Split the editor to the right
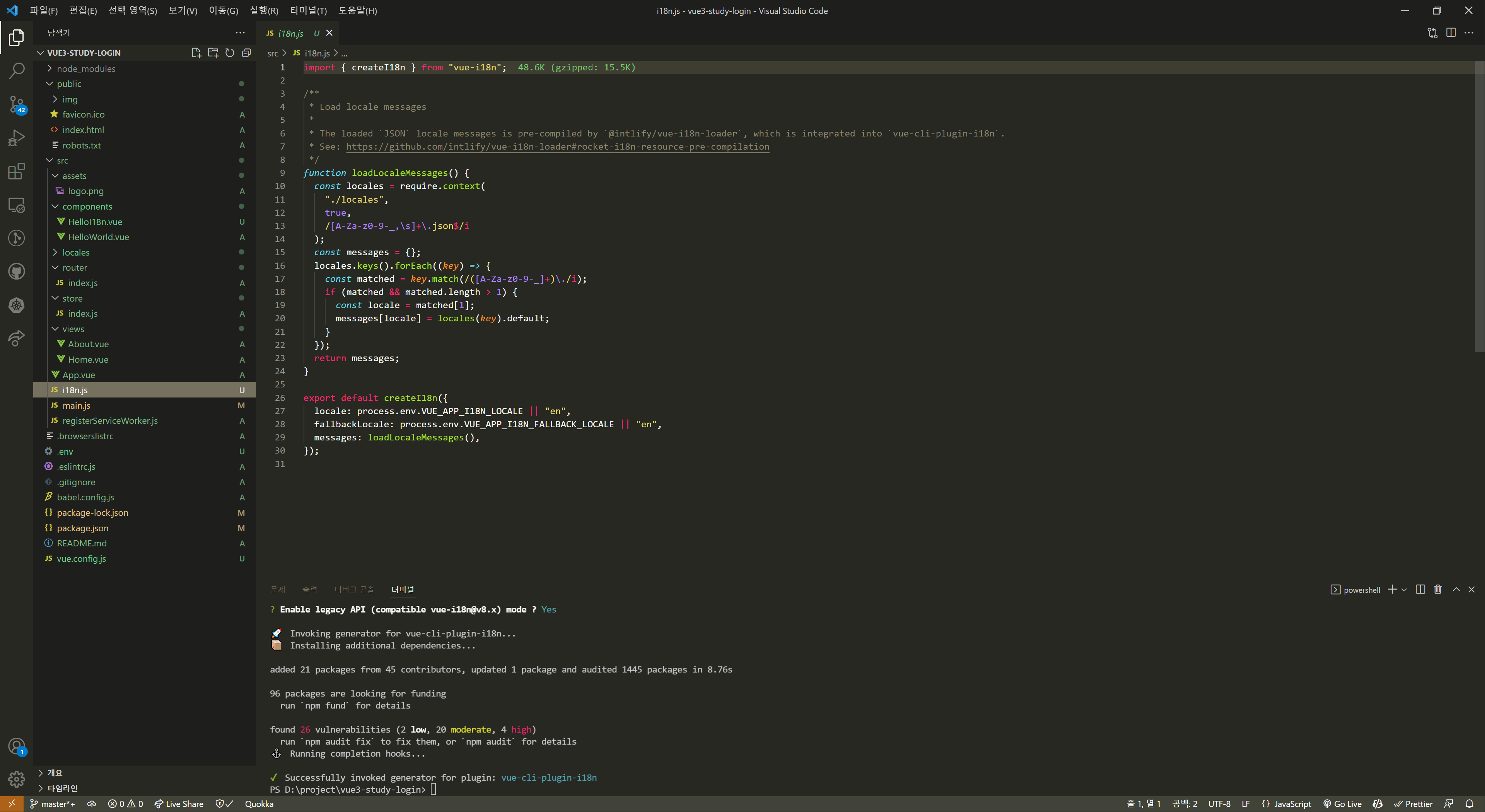Image resolution: width=1485 pixels, height=812 pixels. pyautogui.click(x=1451, y=33)
